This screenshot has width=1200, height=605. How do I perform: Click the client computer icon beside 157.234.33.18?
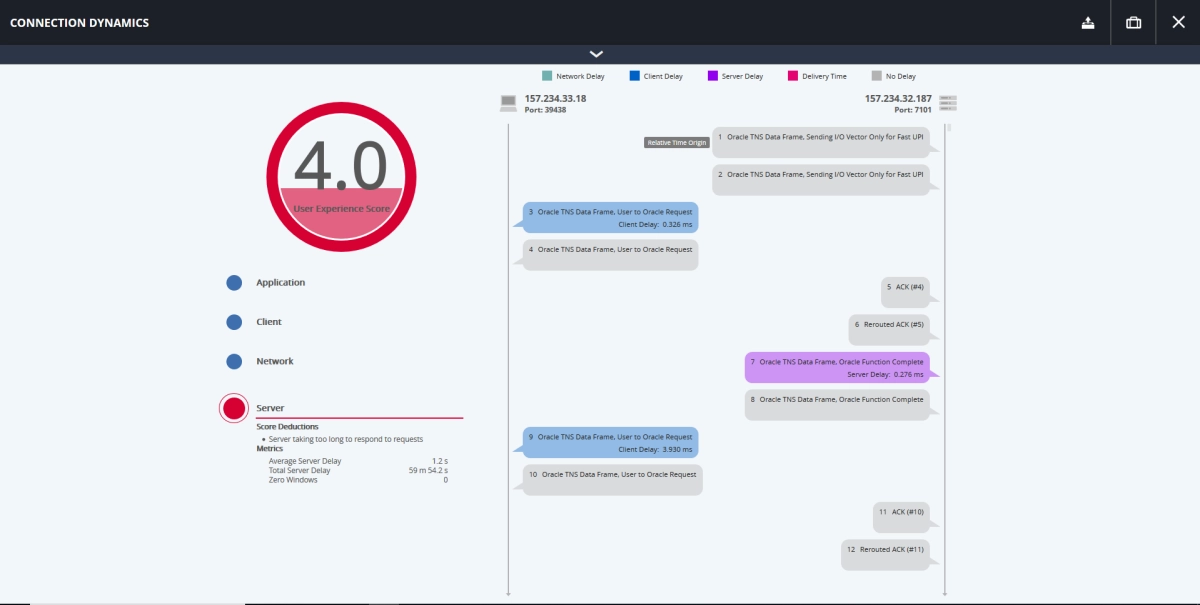click(508, 103)
